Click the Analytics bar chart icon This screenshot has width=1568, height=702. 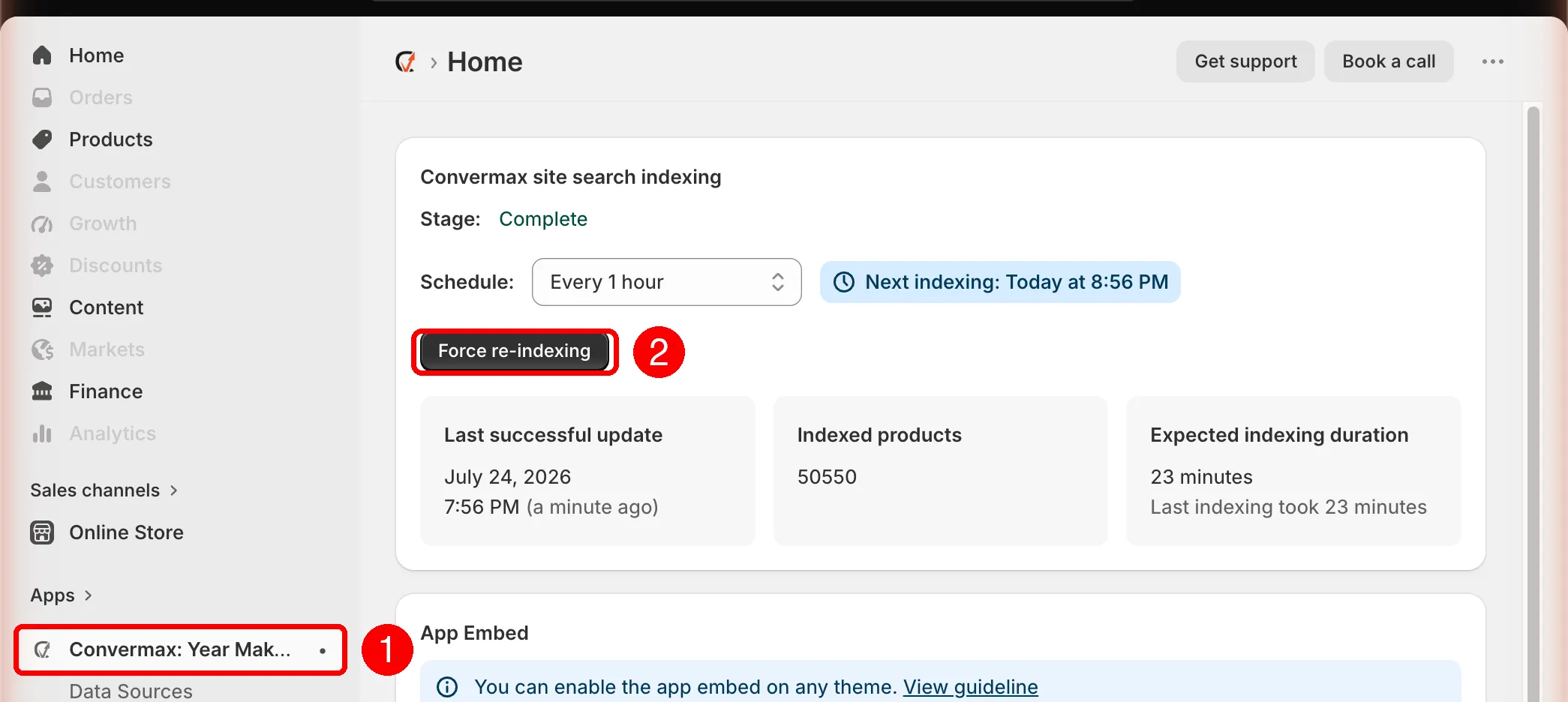tap(42, 433)
